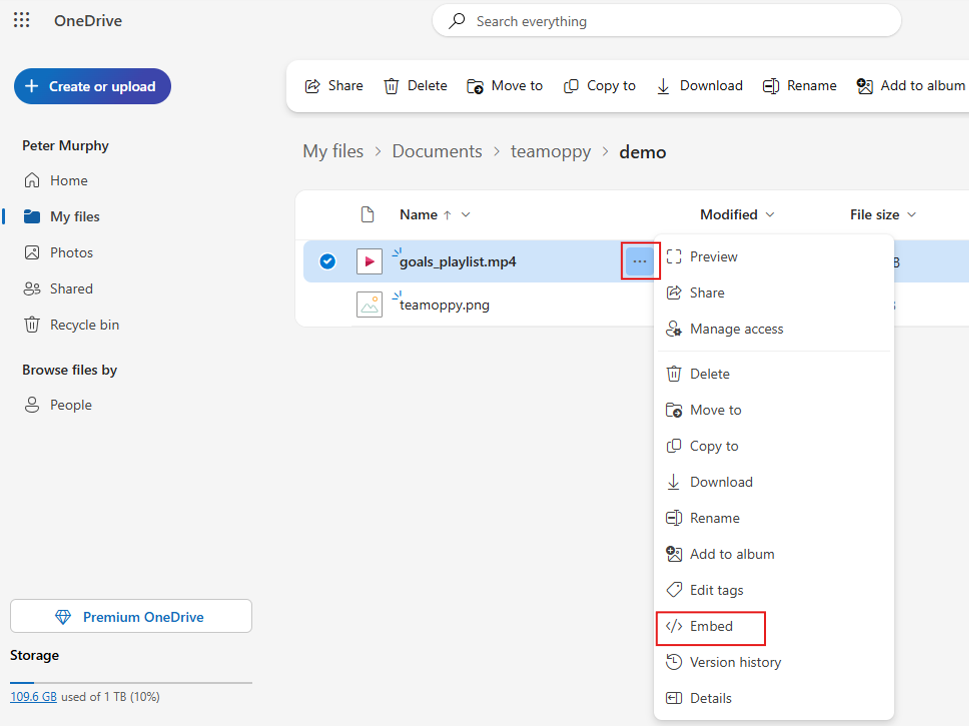This screenshot has width=969, height=726.
Task: Click the teamoppy.png image file icon
Action: [x=369, y=305]
